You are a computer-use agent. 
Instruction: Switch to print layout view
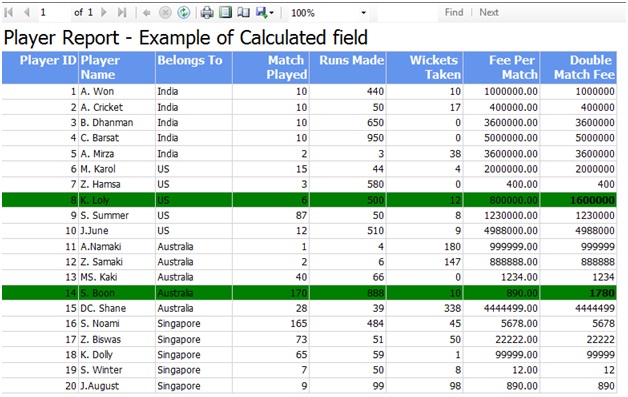(225, 13)
